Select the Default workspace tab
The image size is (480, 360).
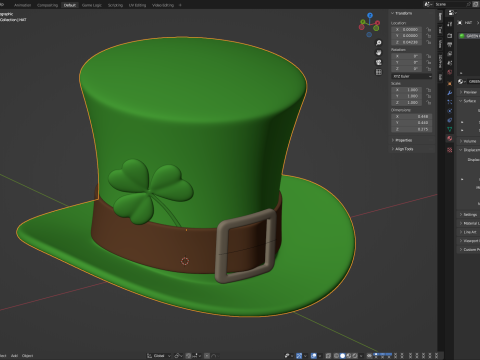tap(70, 5)
